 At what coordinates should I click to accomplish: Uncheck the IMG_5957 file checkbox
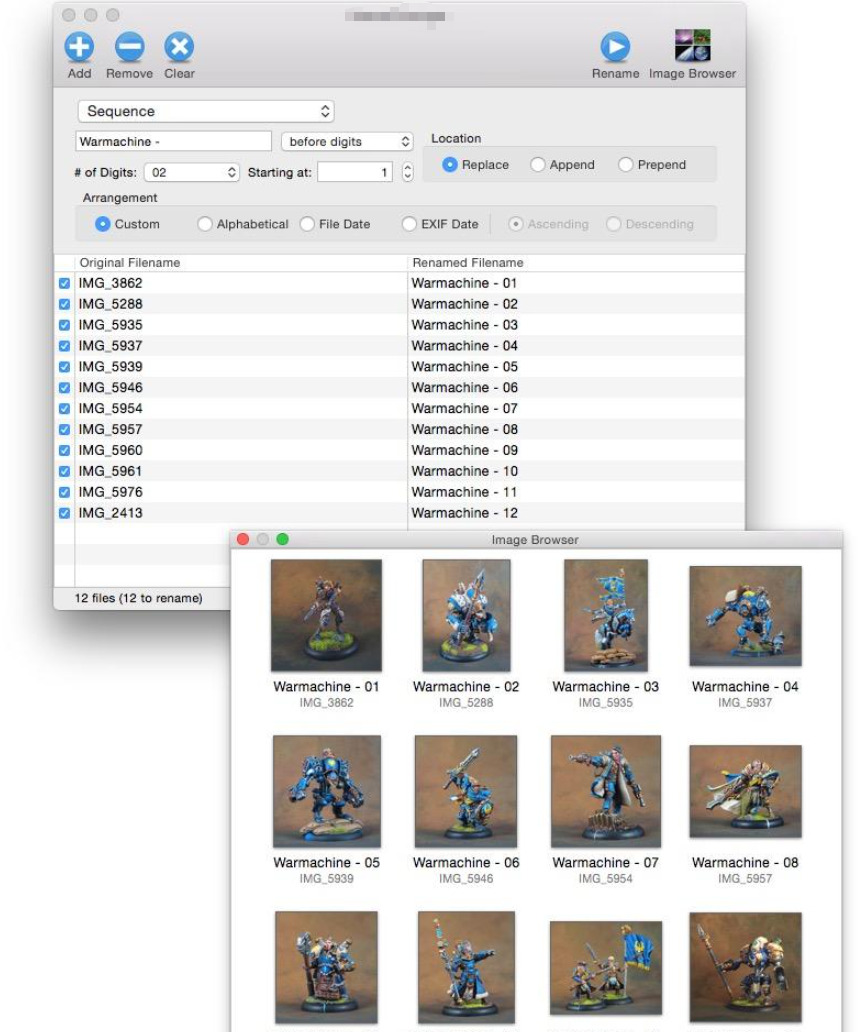pos(64,430)
